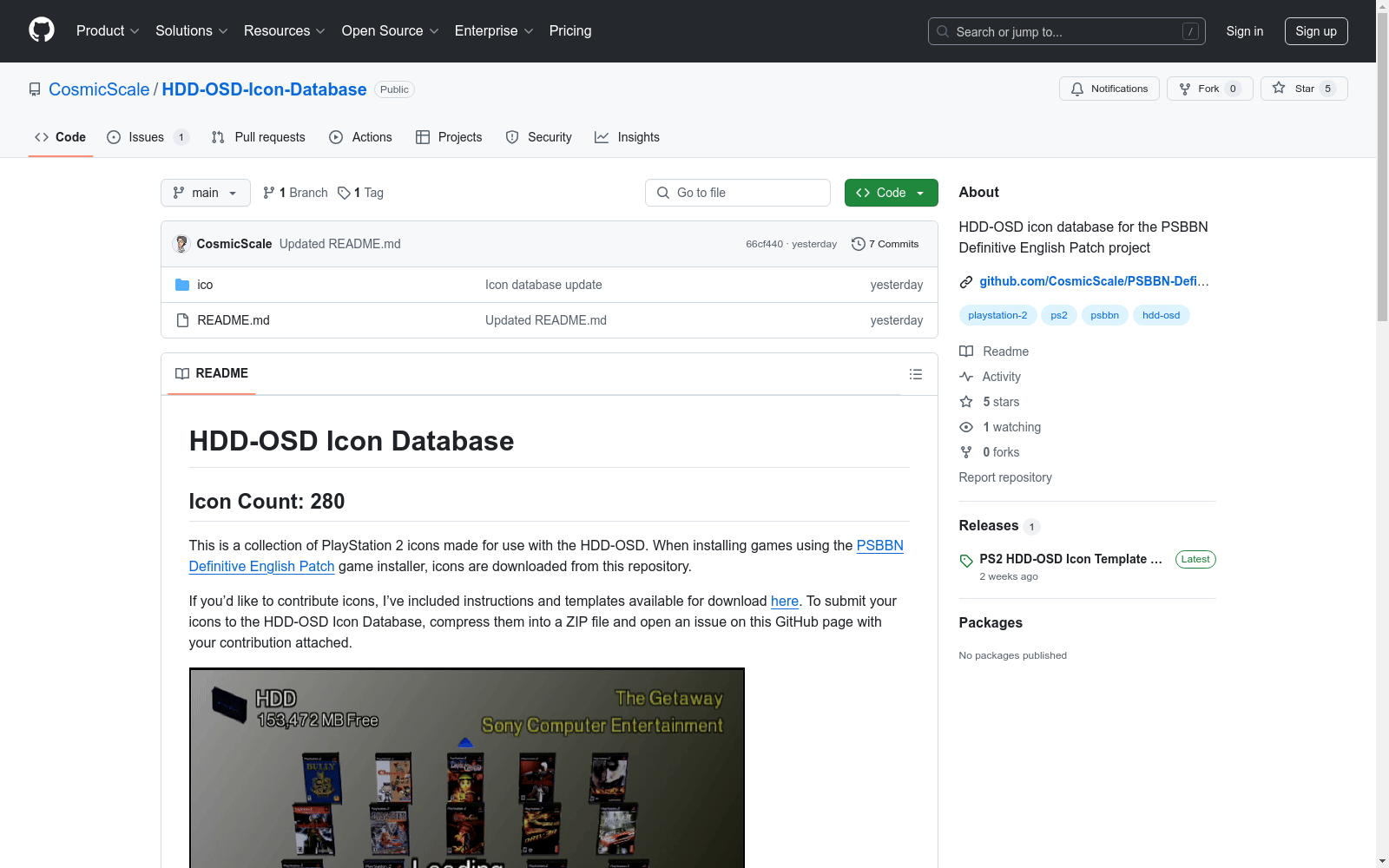Focus the Search or jump to field
1389x868 pixels.
(x=1067, y=31)
